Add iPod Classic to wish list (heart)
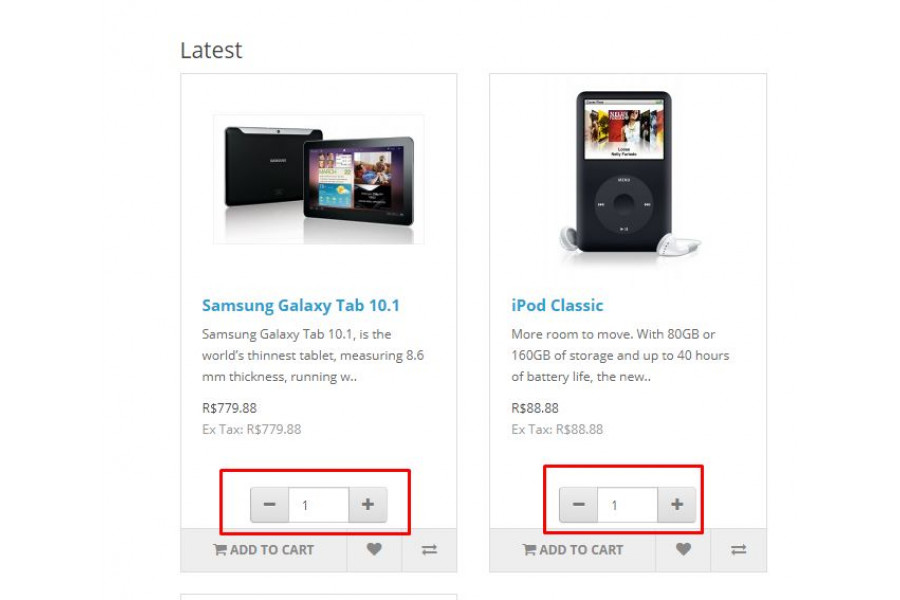 point(683,550)
